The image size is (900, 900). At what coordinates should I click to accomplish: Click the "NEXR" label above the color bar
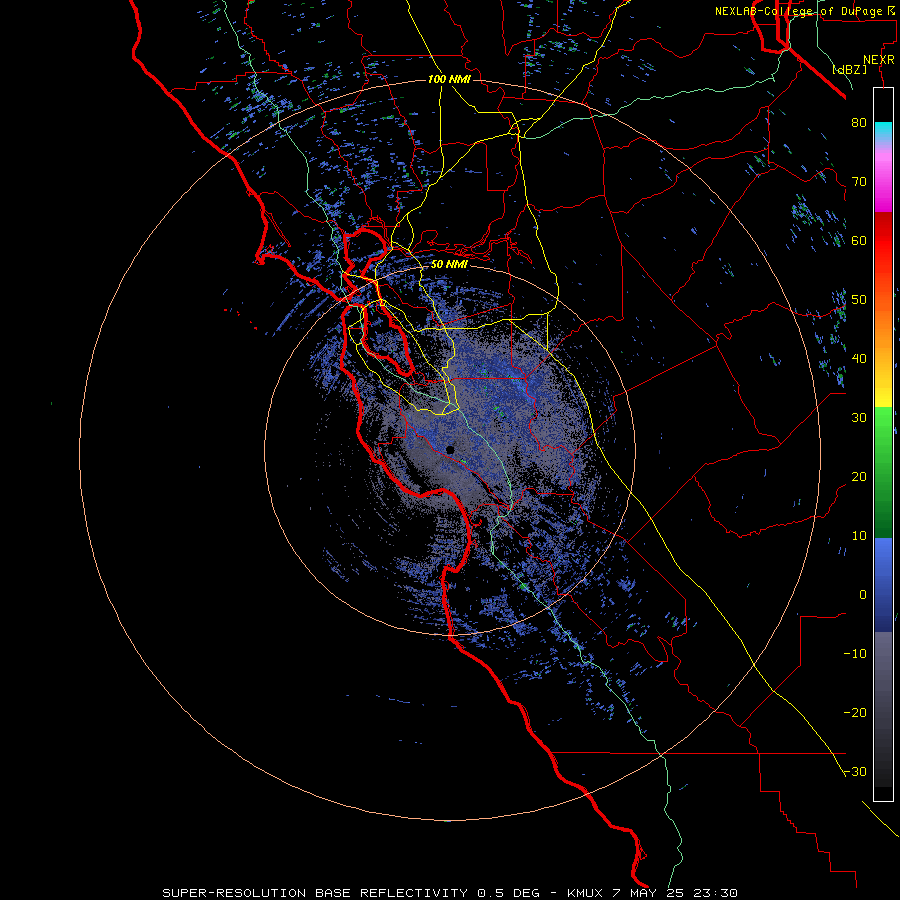[879, 60]
